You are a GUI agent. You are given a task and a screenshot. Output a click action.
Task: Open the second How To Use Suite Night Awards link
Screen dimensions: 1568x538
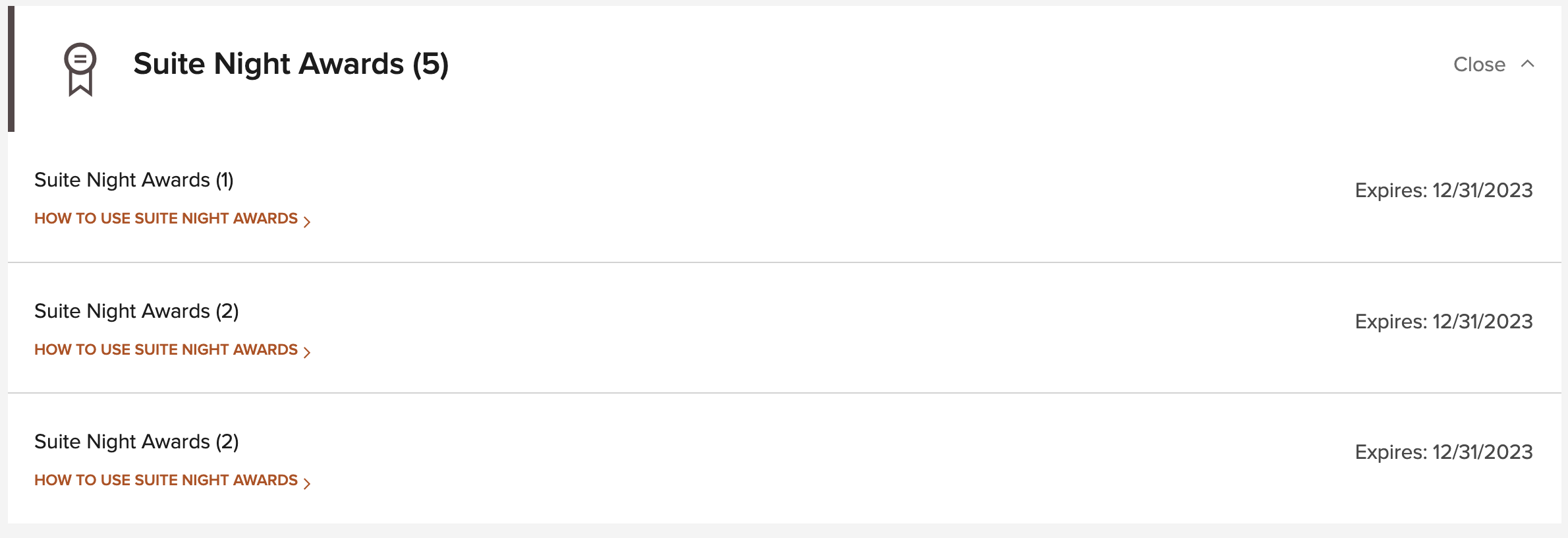click(x=166, y=349)
